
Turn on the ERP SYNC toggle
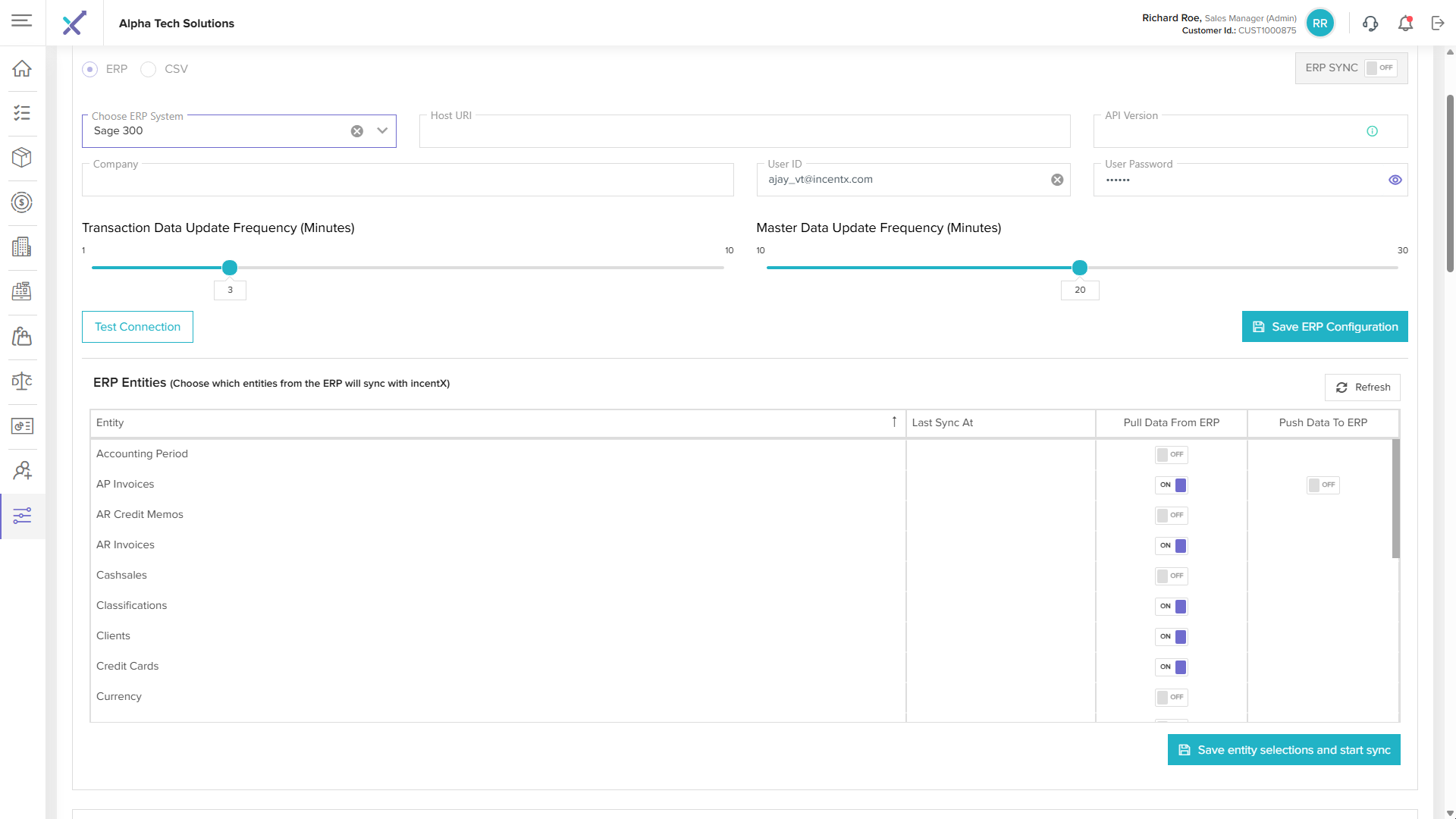(1379, 68)
